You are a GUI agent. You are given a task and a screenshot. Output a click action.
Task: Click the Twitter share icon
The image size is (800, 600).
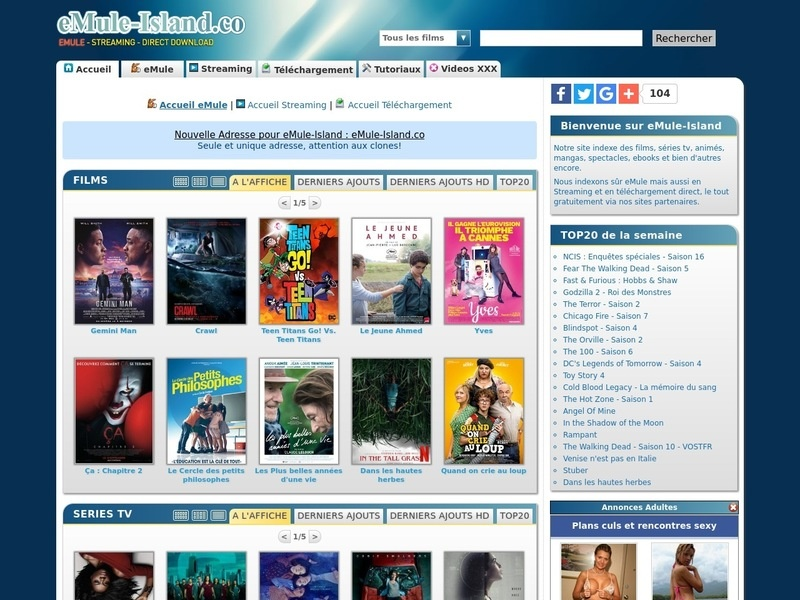click(583, 94)
